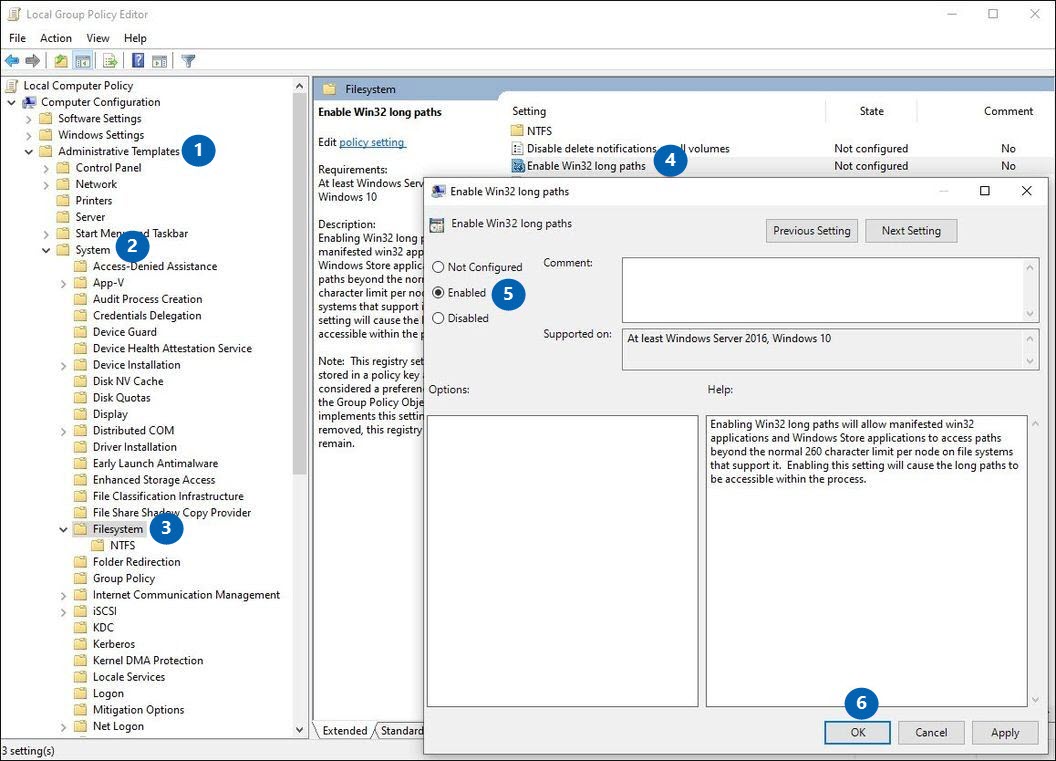Click the Cancel button
The height and width of the screenshot is (761, 1056).
coord(931,733)
